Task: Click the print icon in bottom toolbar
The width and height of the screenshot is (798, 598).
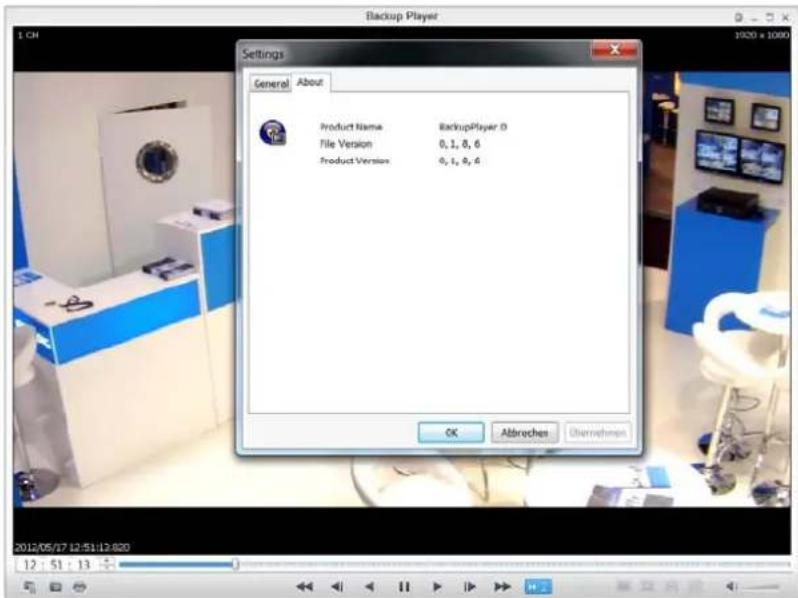Action: (79, 587)
